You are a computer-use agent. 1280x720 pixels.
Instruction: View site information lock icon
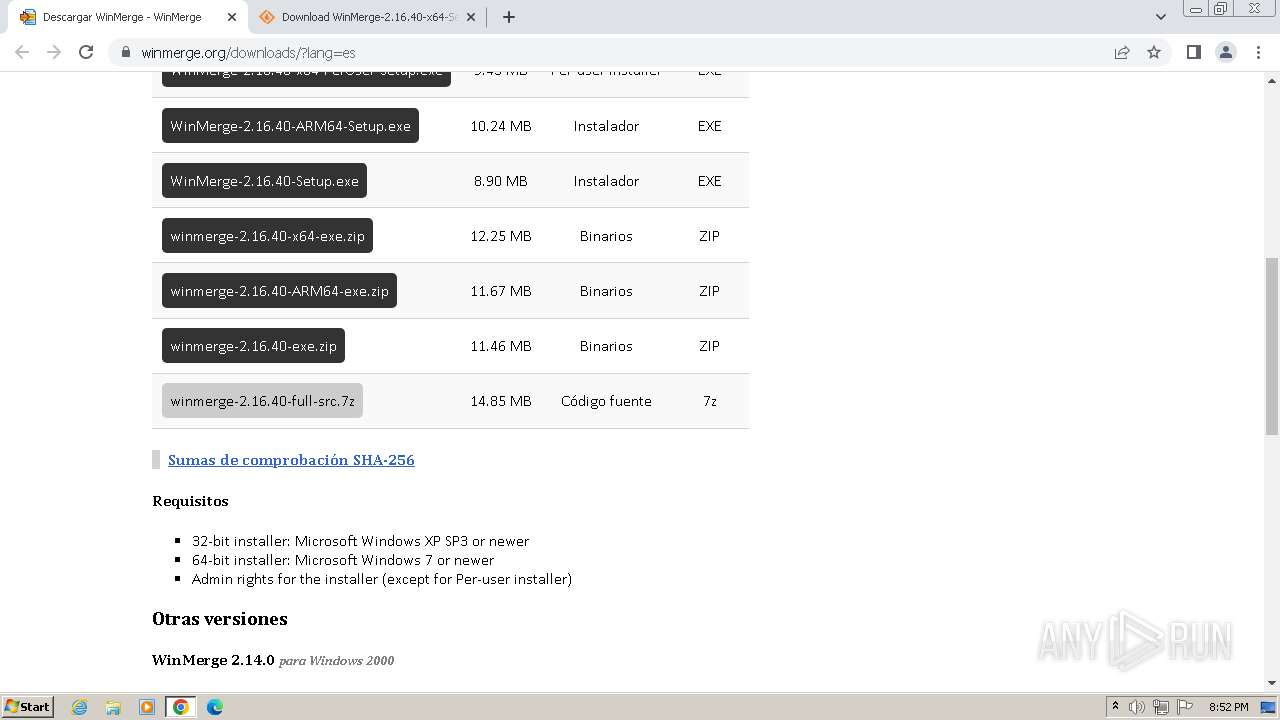point(125,52)
